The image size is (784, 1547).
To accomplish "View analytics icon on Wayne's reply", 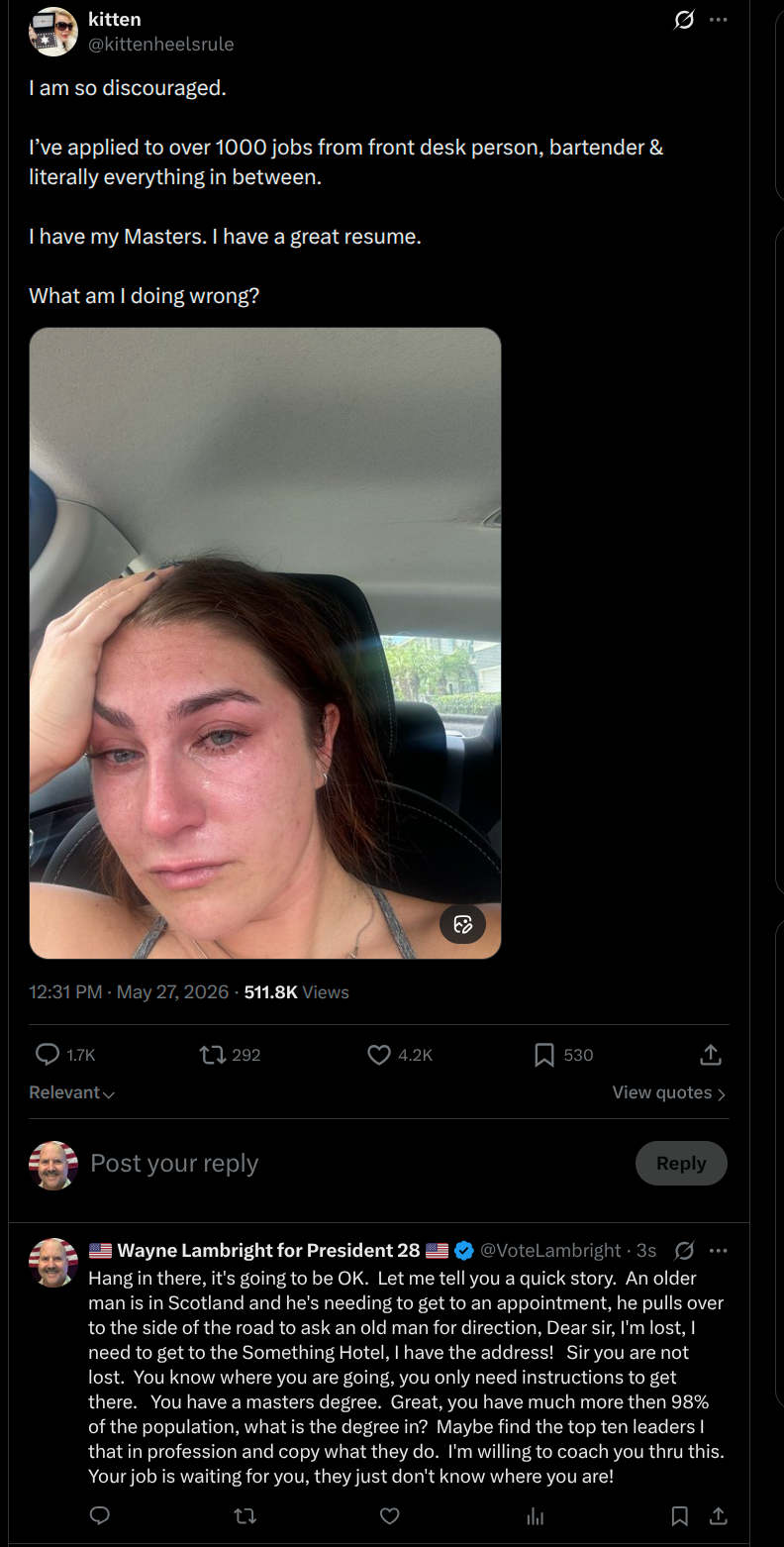I will [536, 1516].
